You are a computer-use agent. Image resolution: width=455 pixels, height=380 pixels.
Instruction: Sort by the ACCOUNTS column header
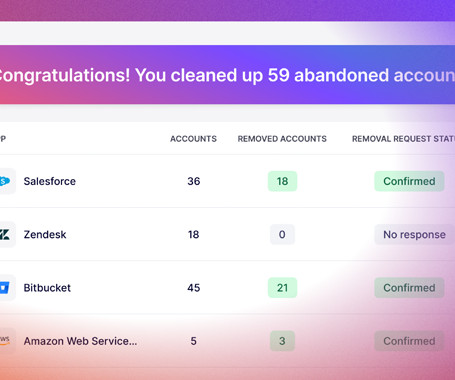pyautogui.click(x=193, y=139)
